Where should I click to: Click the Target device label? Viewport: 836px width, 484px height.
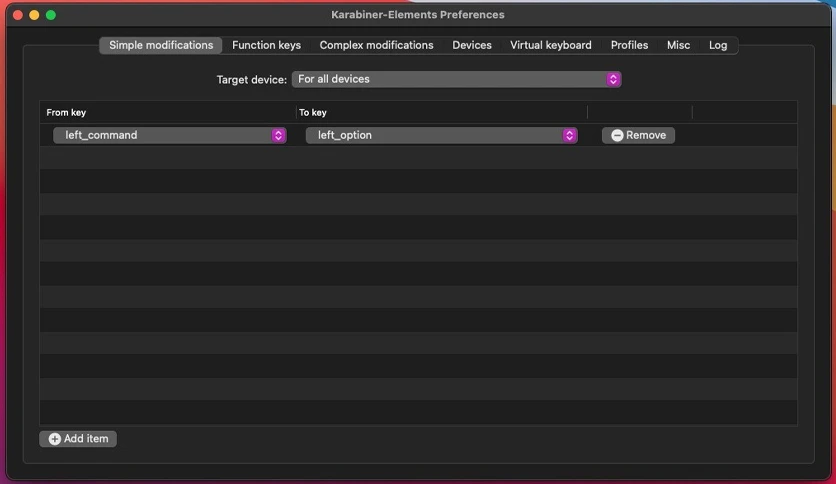(x=252, y=80)
